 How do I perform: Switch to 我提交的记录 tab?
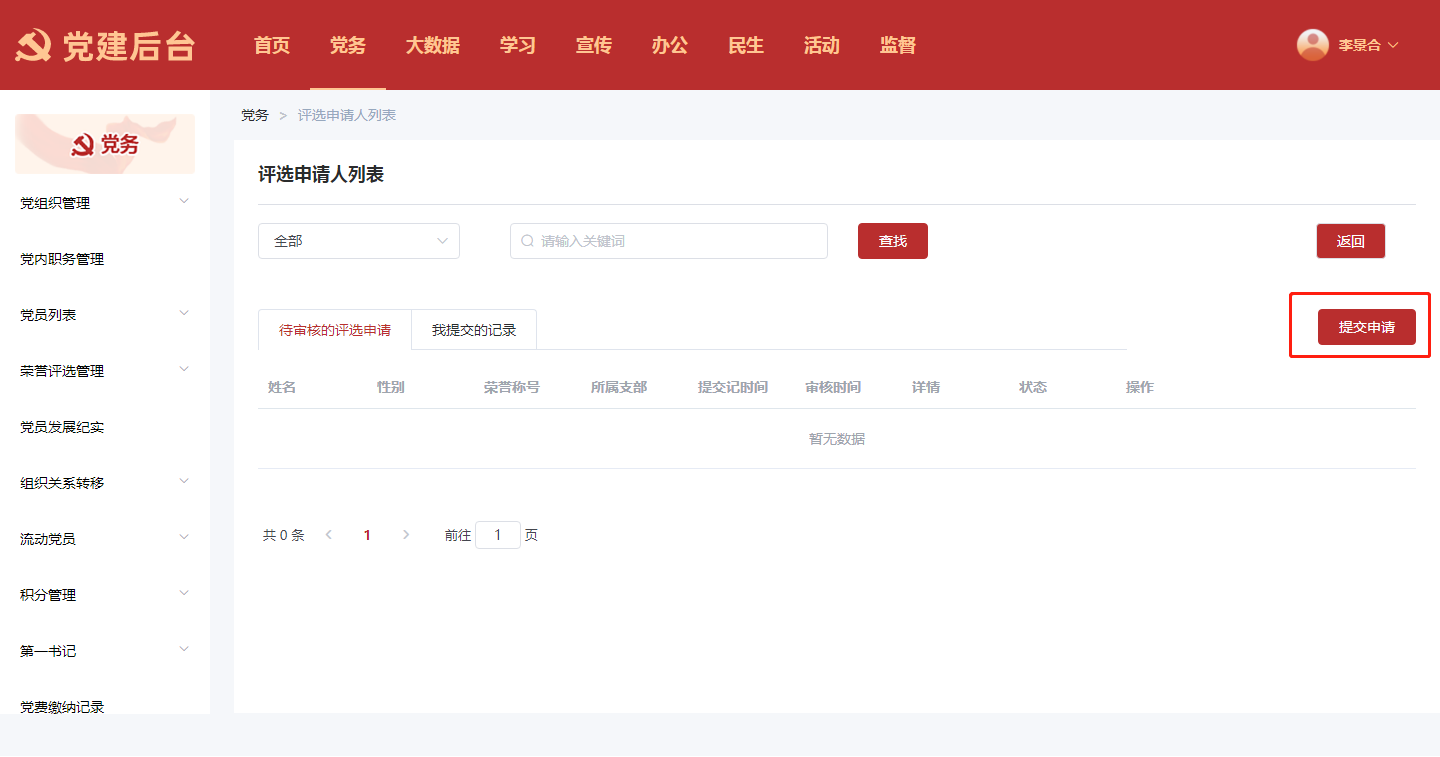[474, 330]
